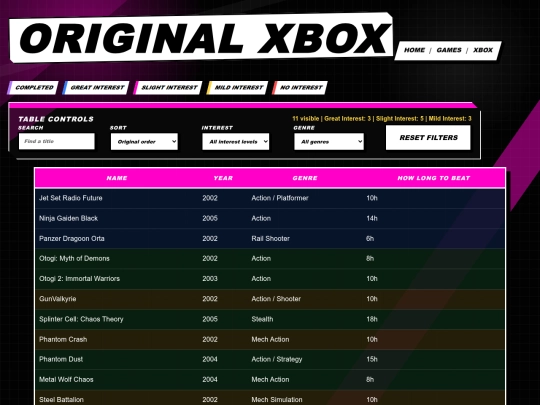
Task: Focus the Find a title search field
Action: coord(57,141)
